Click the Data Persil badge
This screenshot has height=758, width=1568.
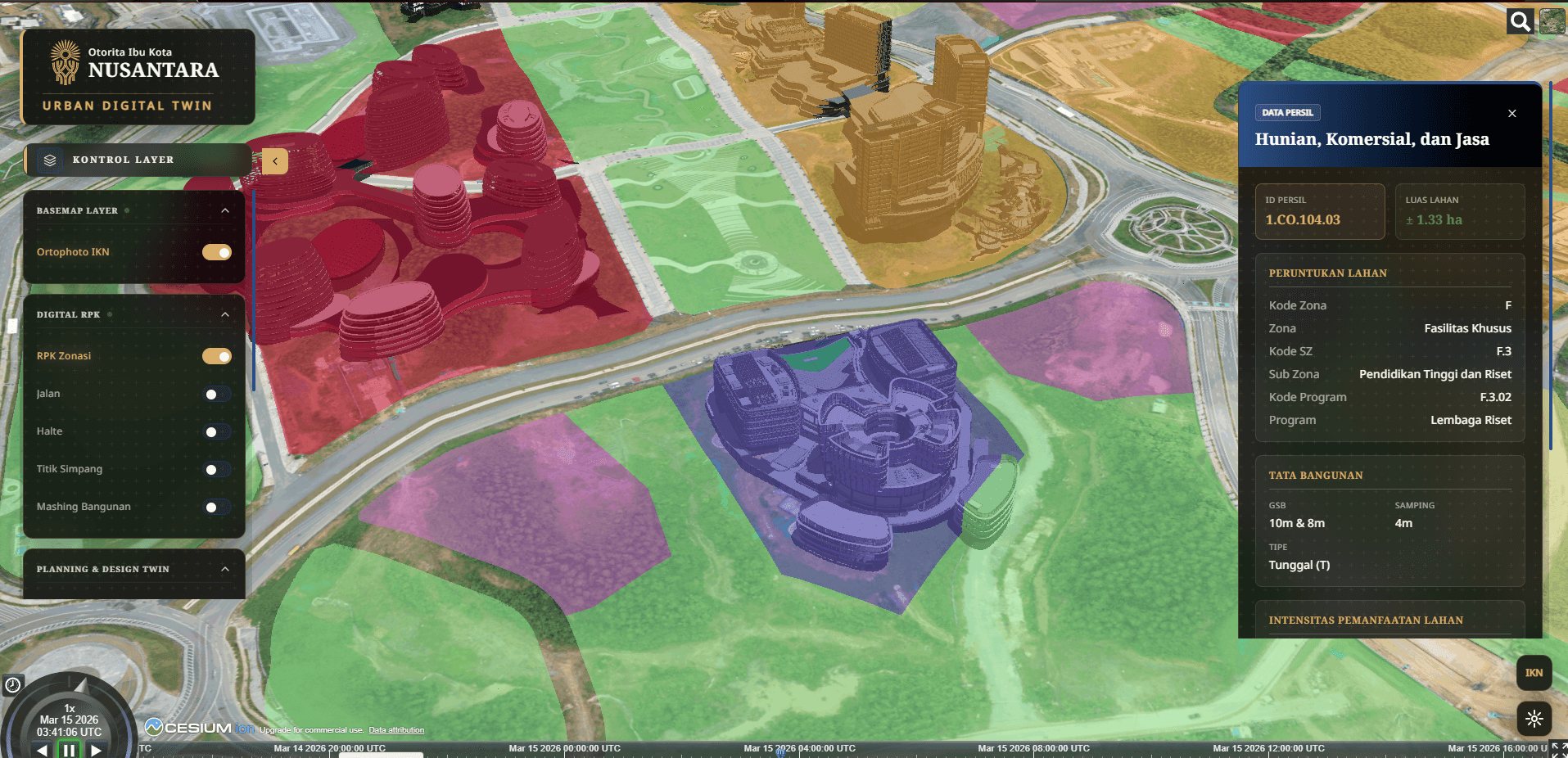click(1287, 113)
